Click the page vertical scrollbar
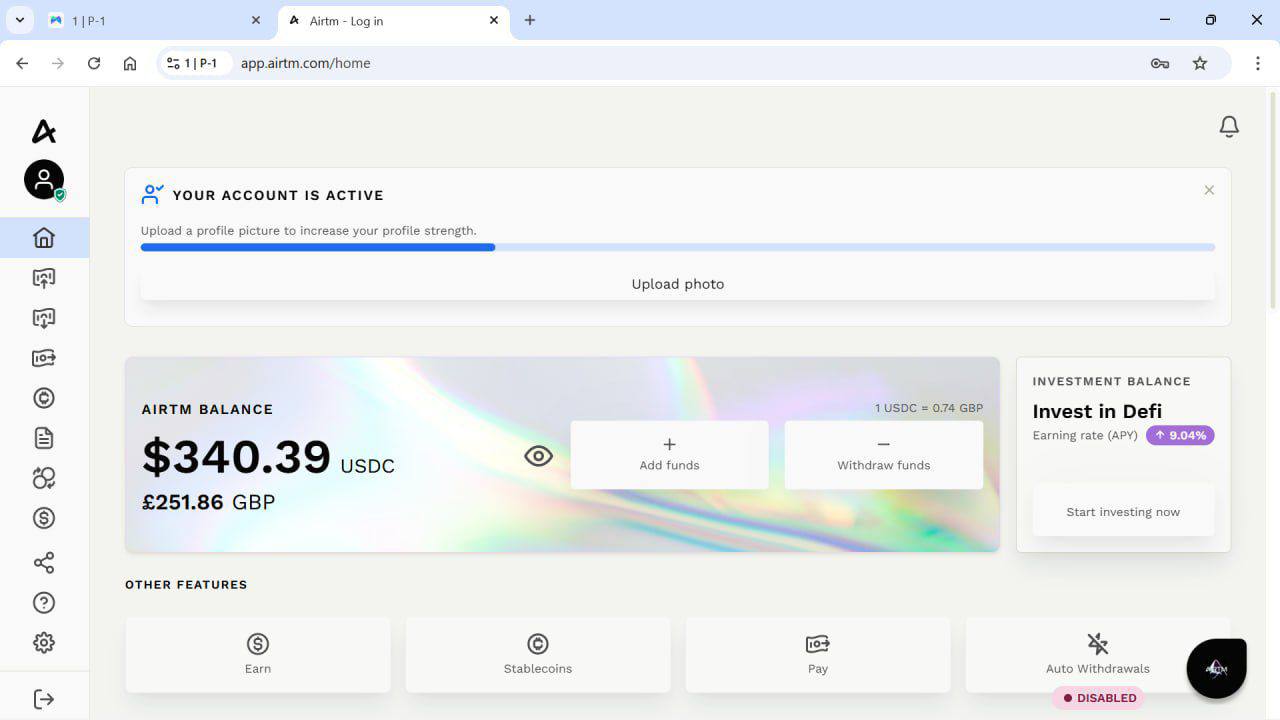 tap(1273, 200)
